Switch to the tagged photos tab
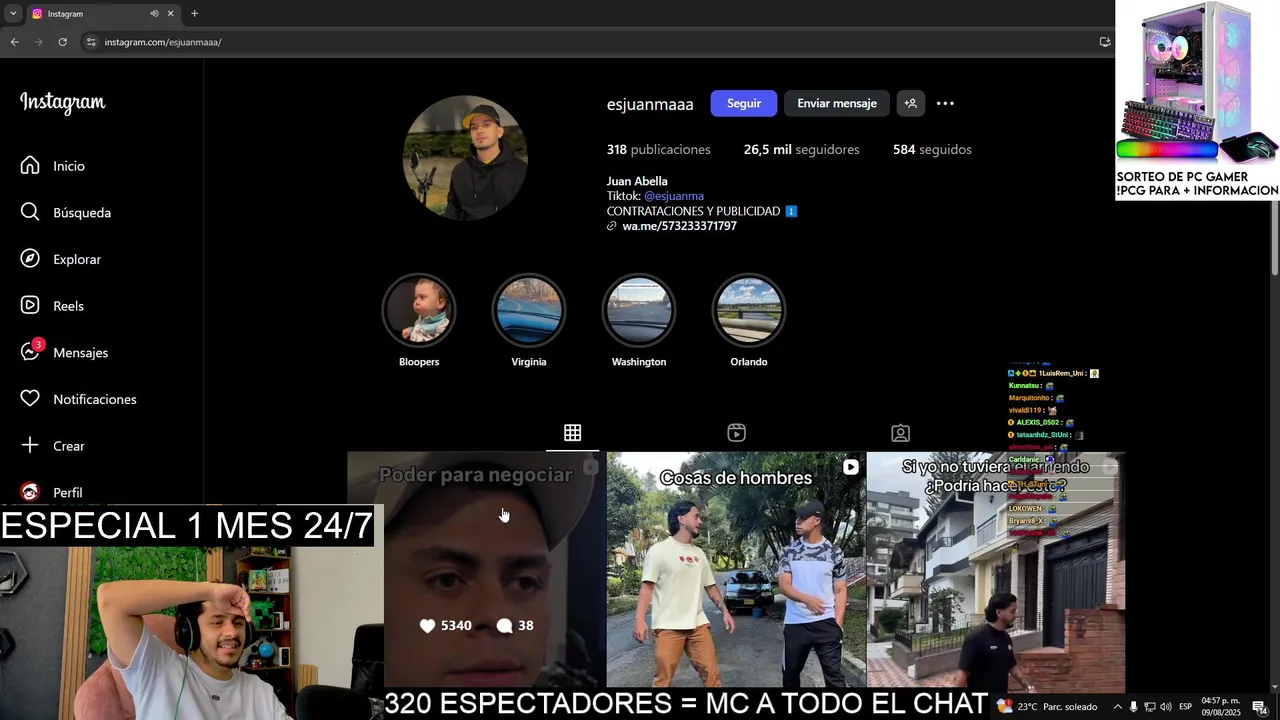 (x=900, y=433)
